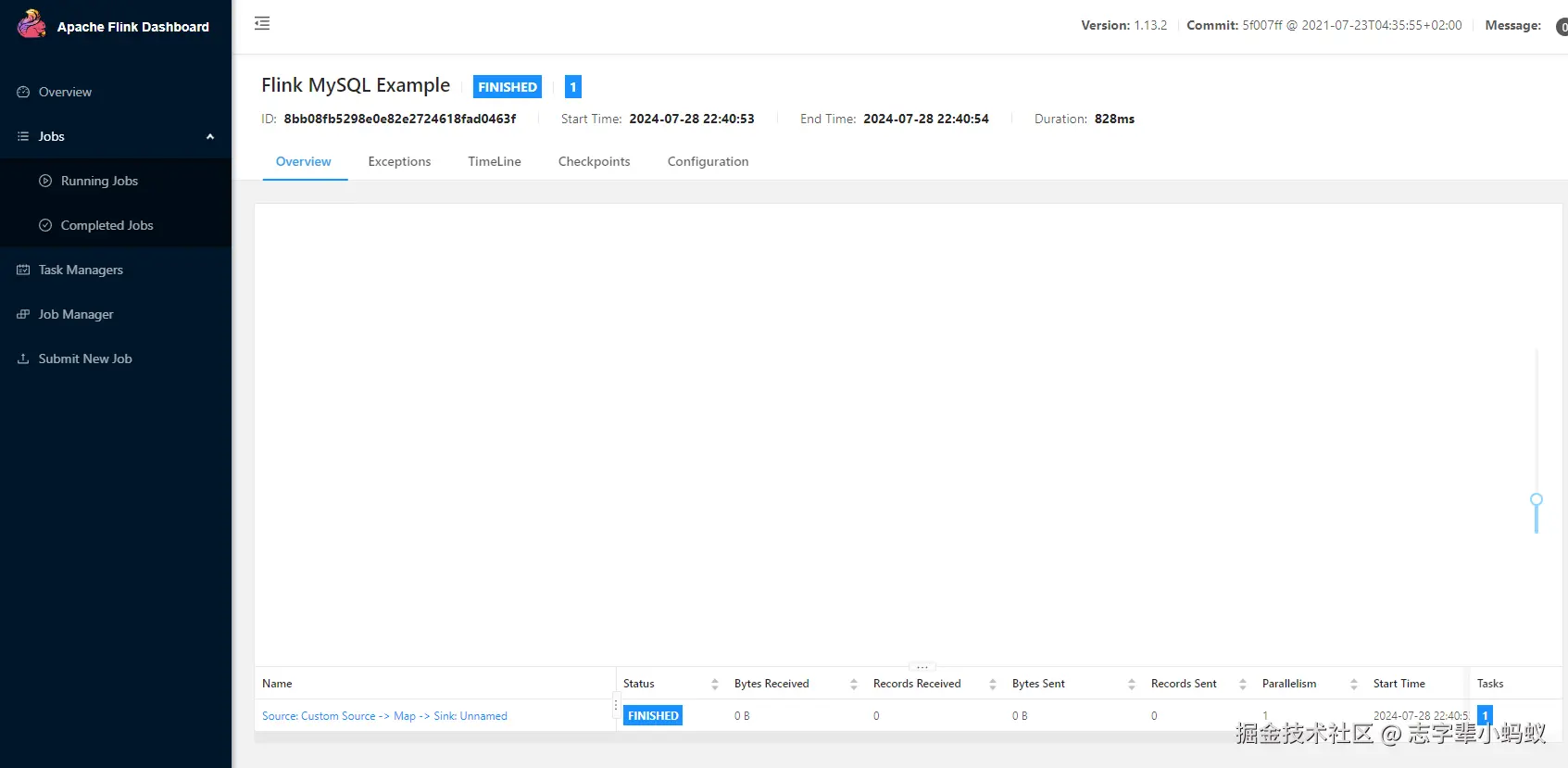The width and height of the screenshot is (1568, 768).
Task: Adjust the job graph zoom slider handle
Action: click(1537, 499)
